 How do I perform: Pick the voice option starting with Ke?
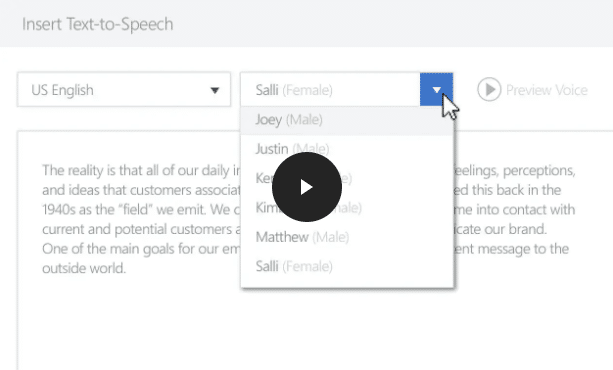click(347, 178)
